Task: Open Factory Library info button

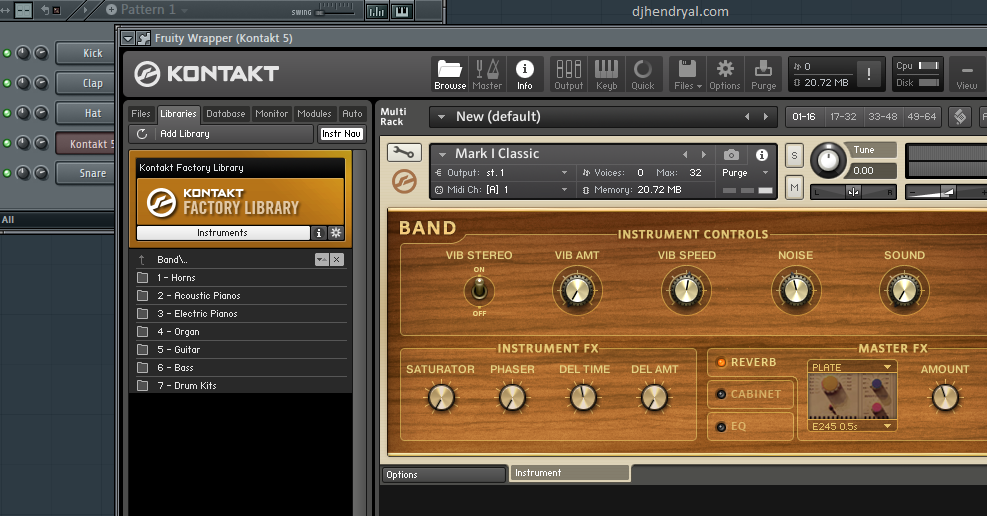Action: coord(319,233)
